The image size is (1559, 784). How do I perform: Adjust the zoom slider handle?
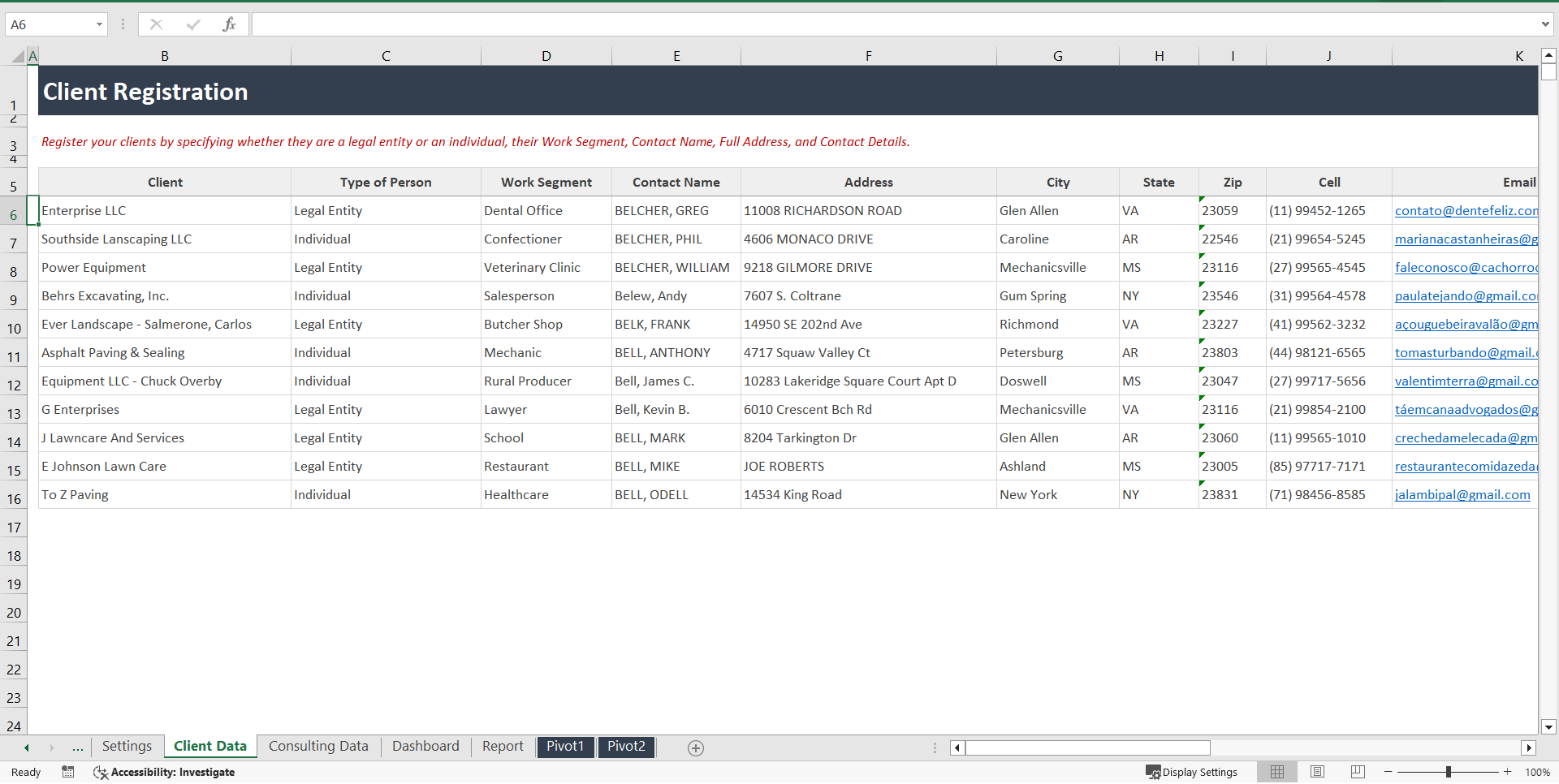[1448, 772]
